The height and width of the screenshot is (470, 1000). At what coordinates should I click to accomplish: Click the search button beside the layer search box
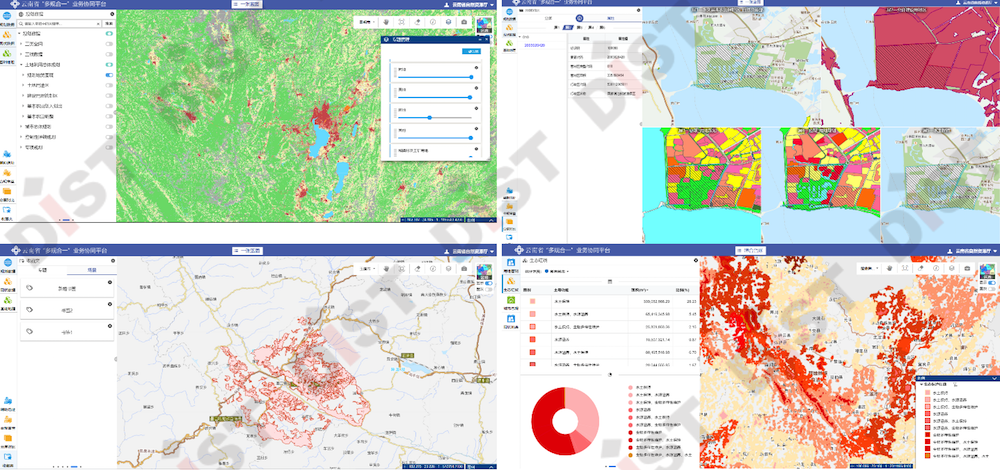pos(109,22)
